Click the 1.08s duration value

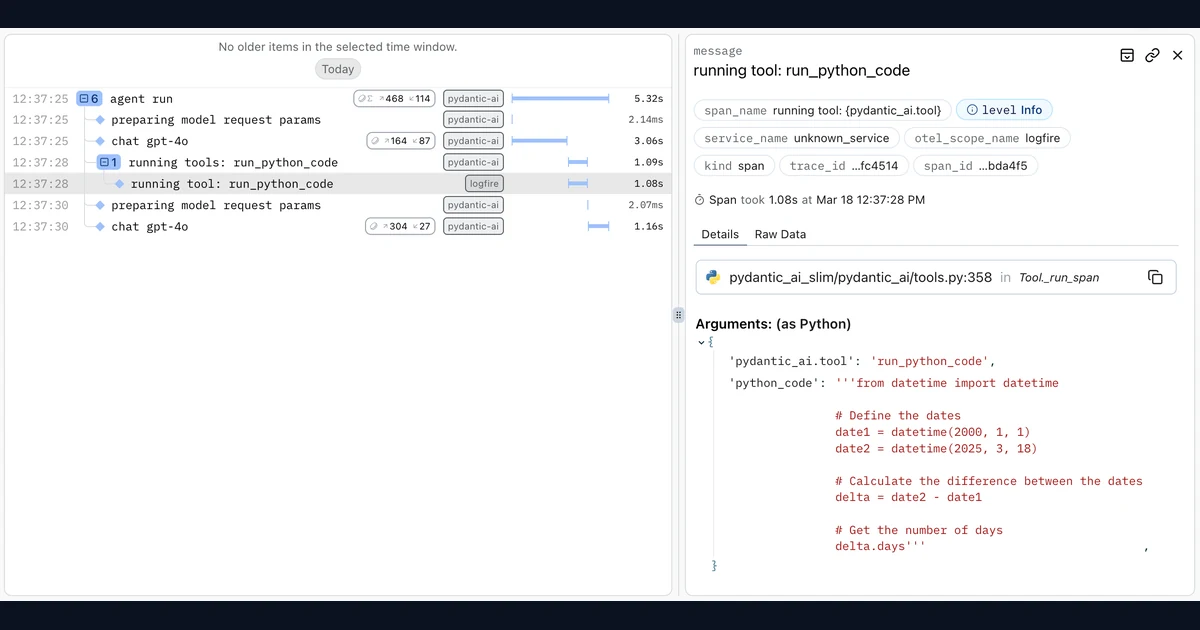coord(648,184)
